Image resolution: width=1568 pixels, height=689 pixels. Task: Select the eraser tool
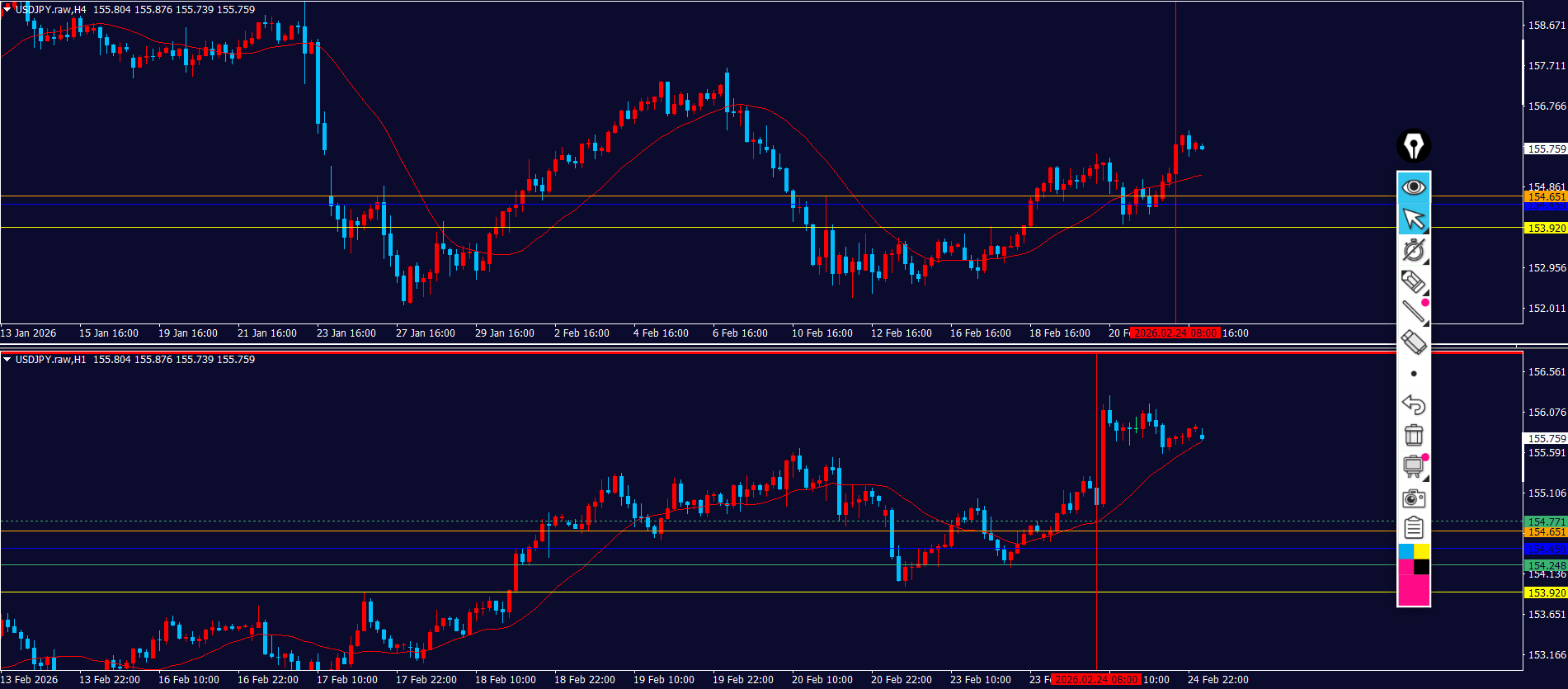pyautogui.click(x=1413, y=342)
